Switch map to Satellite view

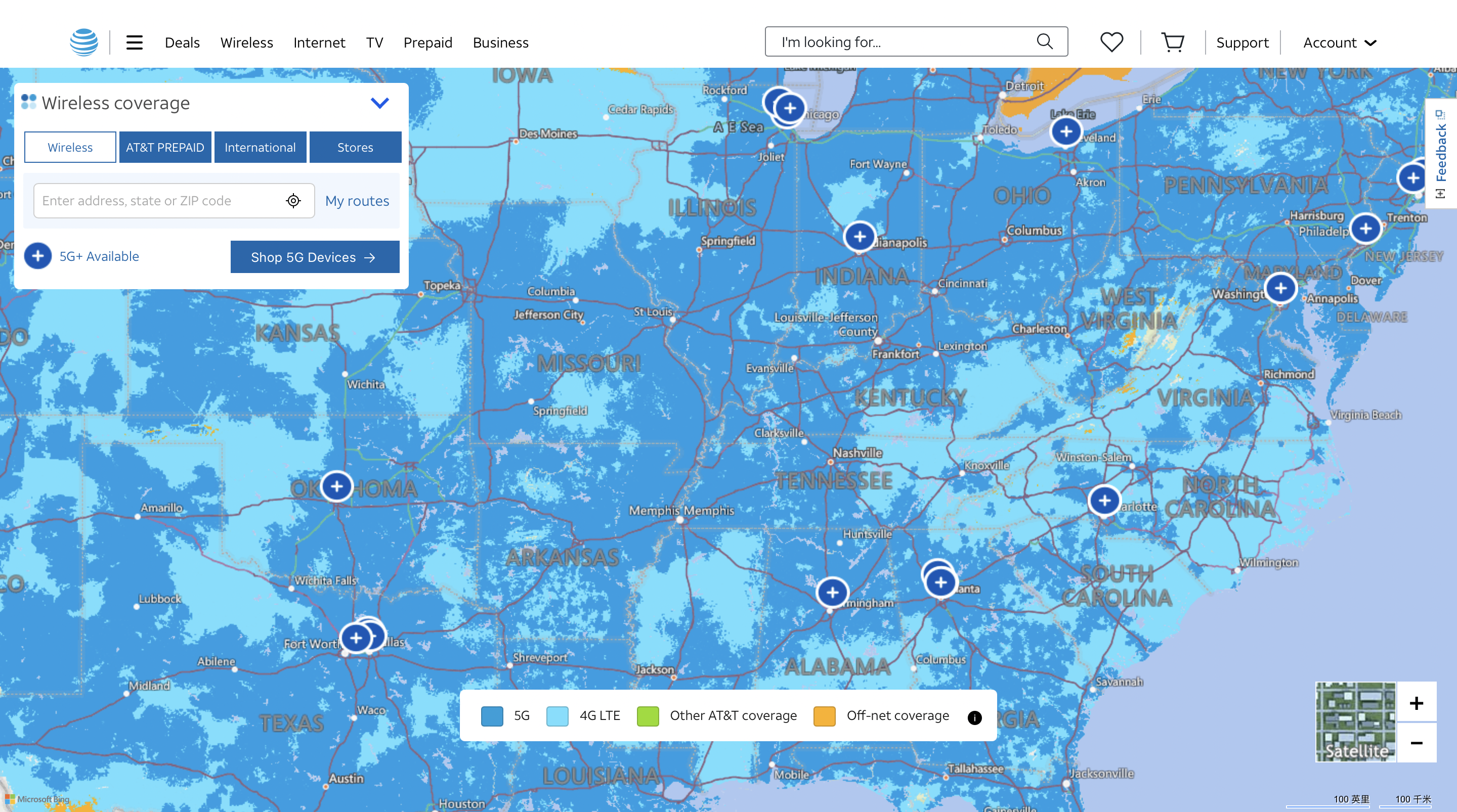coord(1356,722)
